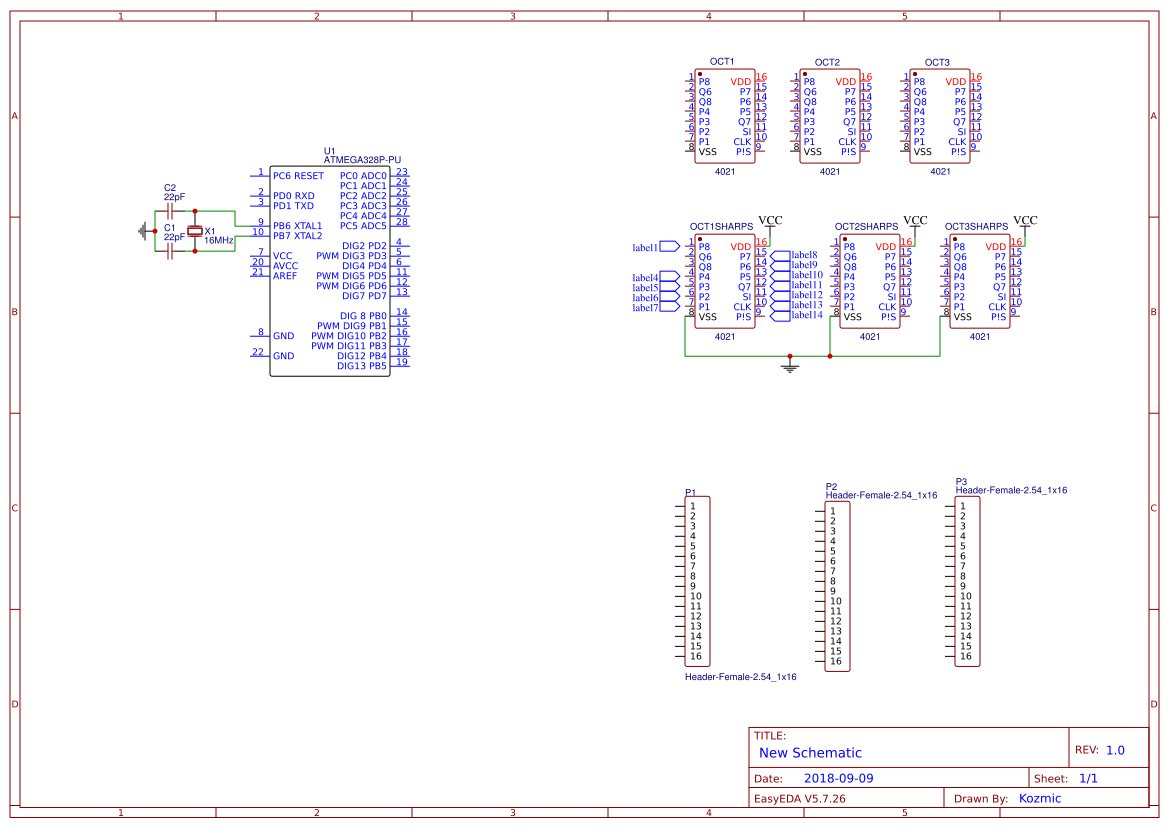The width and height of the screenshot is (1169, 828).
Task: Select the "OCT1SHARPS" designator label
Action: click(x=721, y=227)
